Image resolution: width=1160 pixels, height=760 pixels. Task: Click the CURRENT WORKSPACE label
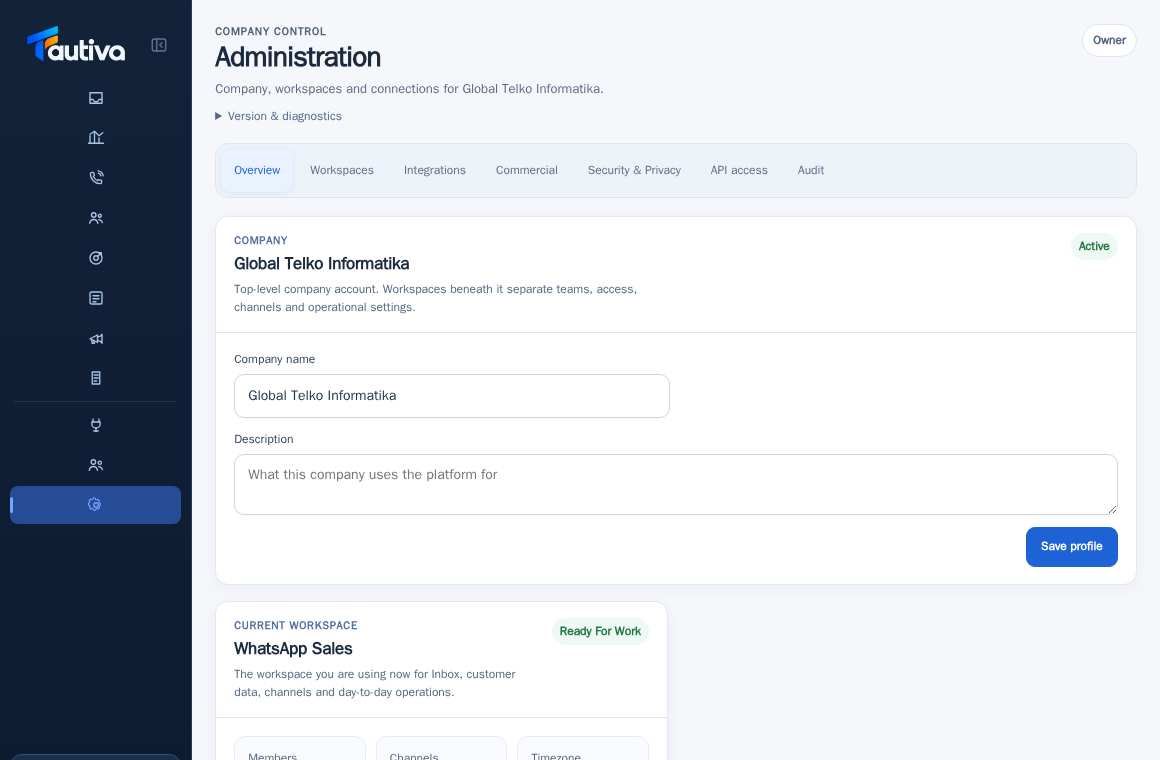coord(296,625)
